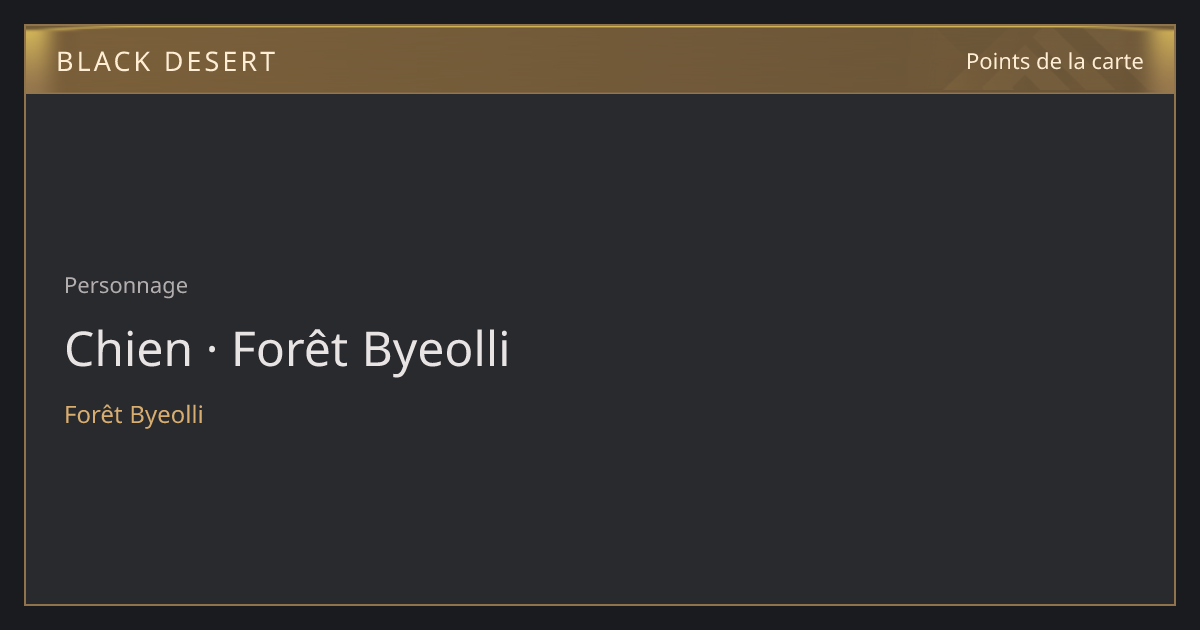Click the word BLACK in the header
The image size is (1200, 630).
[105, 62]
